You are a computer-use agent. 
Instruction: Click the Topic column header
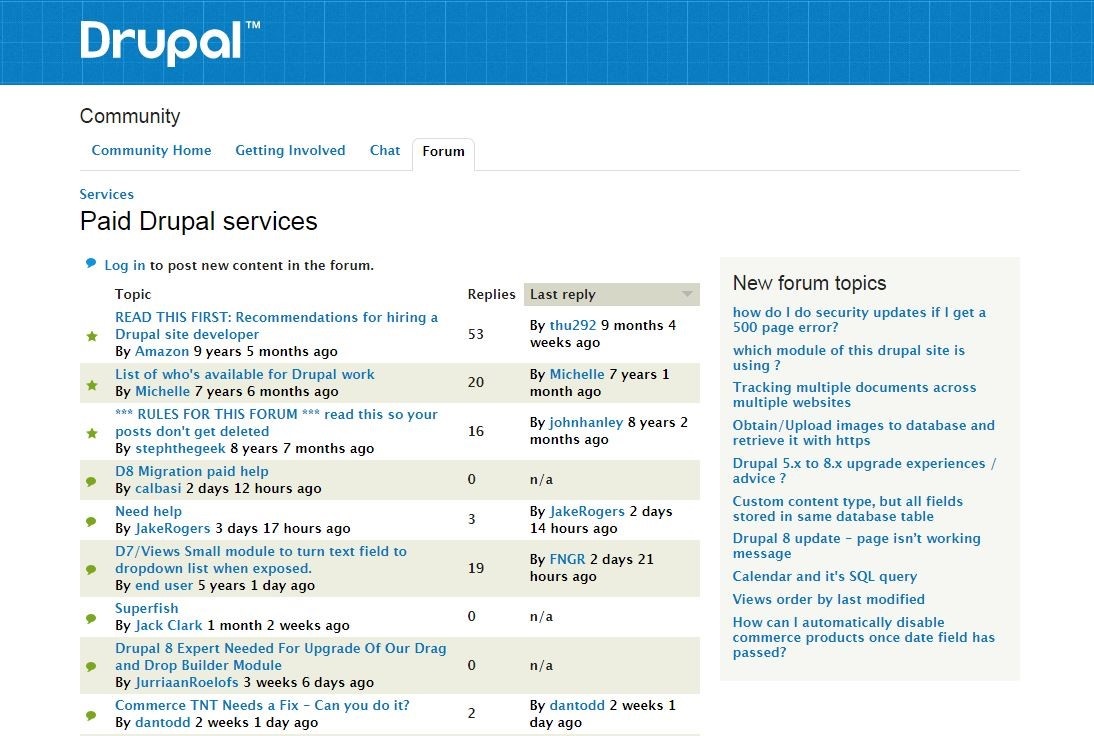click(x=133, y=294)
